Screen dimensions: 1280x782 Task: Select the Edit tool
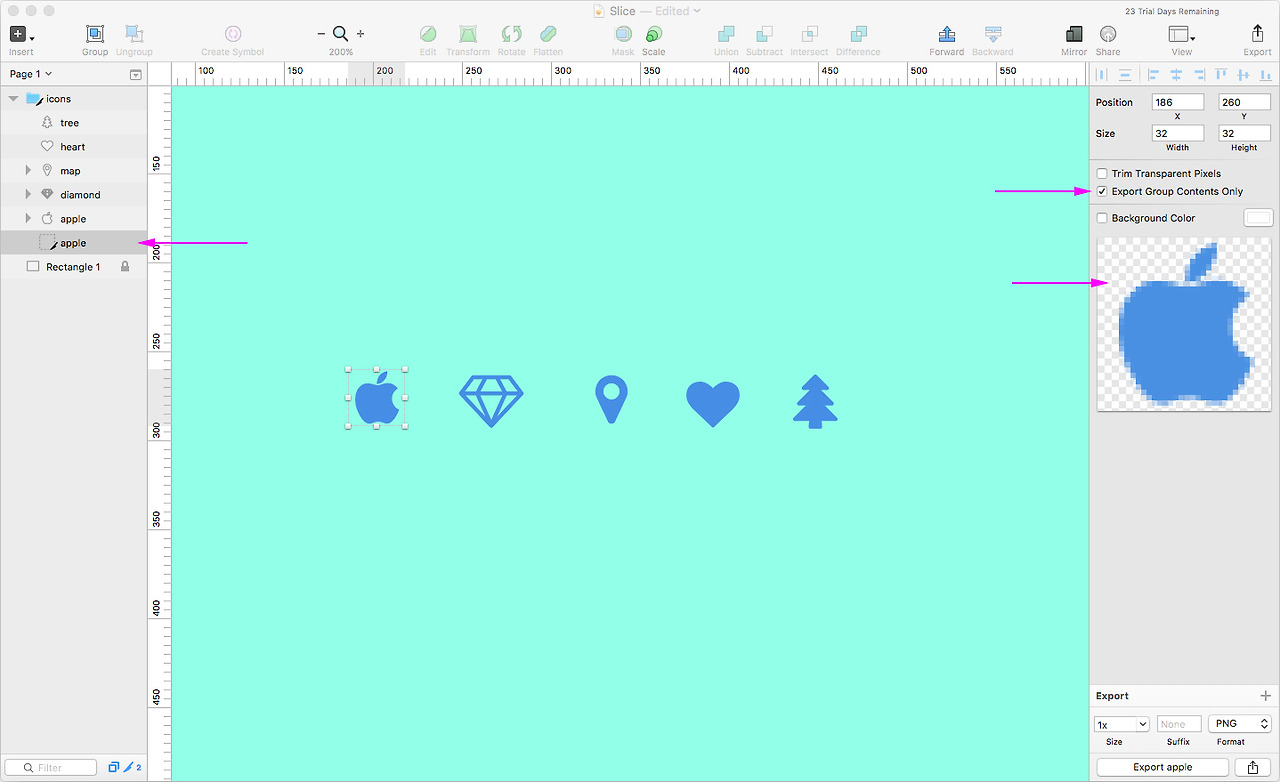(428, 34)
